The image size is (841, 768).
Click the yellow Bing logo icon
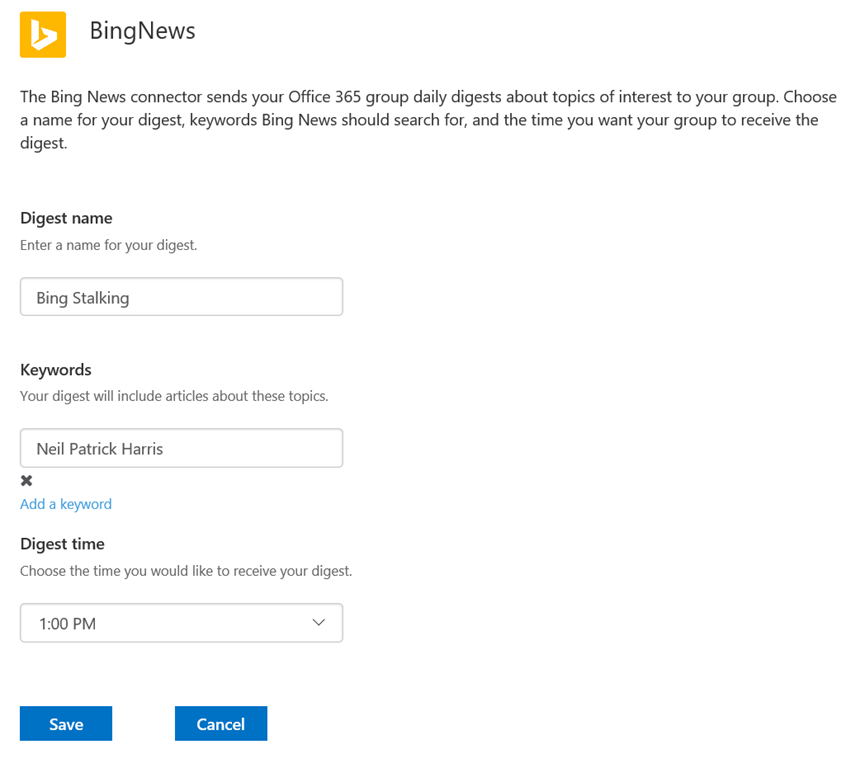[x=43, y=35]
